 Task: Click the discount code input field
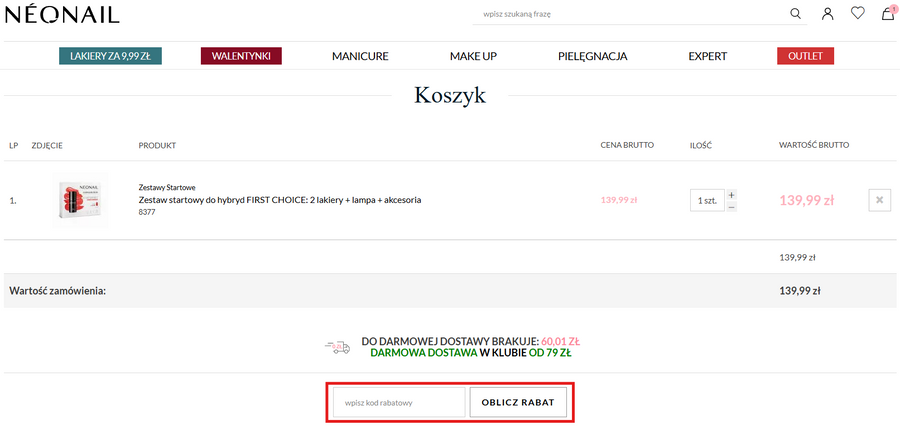pyautogui.click(x=399, y=402)
